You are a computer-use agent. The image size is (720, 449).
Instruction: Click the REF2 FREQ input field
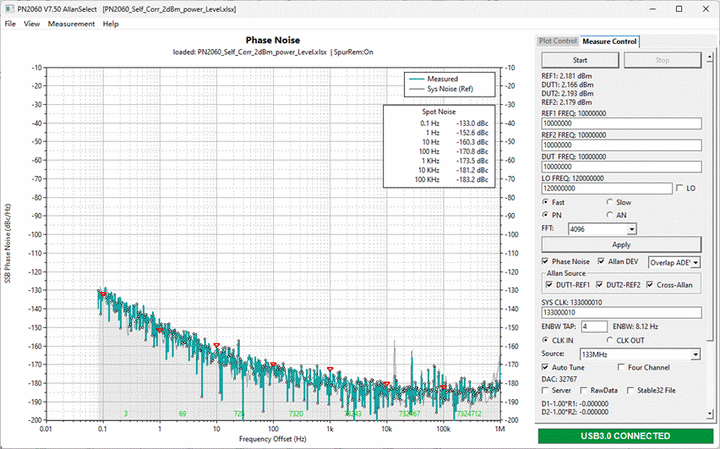(x=621, y=145)
